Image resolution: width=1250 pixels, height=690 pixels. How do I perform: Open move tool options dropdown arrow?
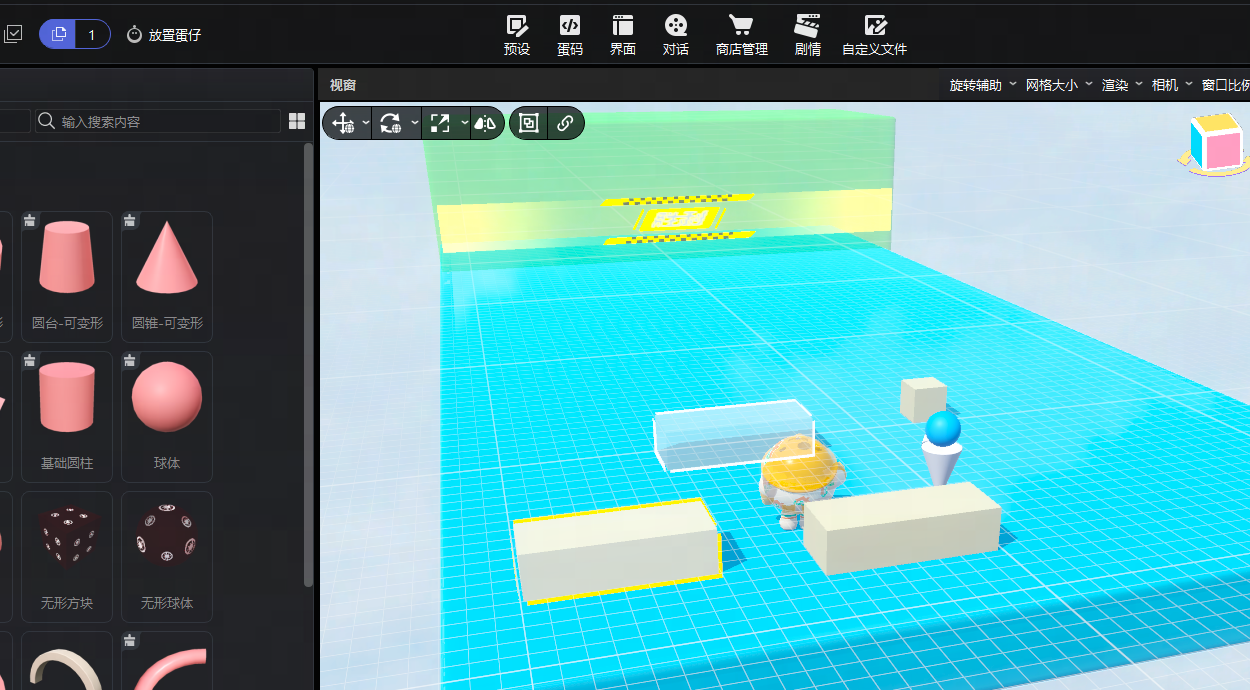coord(366,123)
